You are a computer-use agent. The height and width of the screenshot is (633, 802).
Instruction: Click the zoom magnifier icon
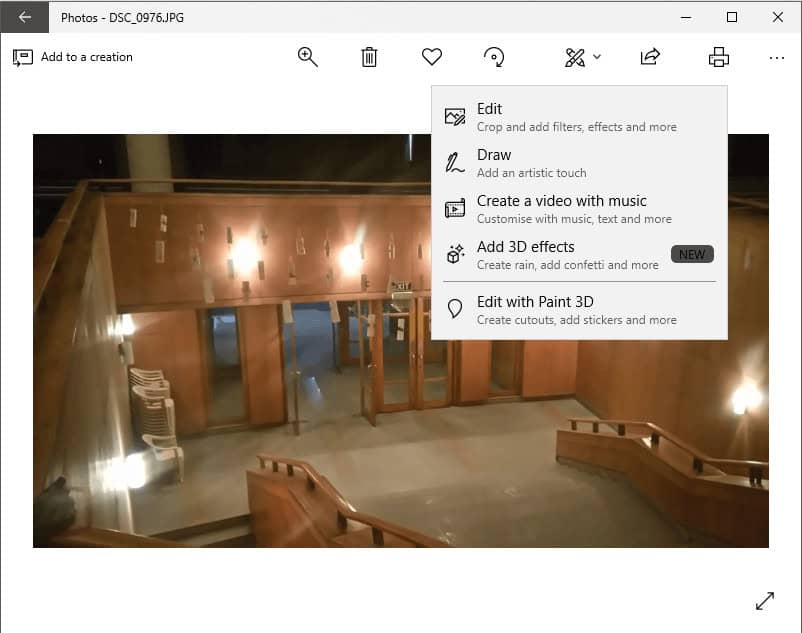(308, 57)
